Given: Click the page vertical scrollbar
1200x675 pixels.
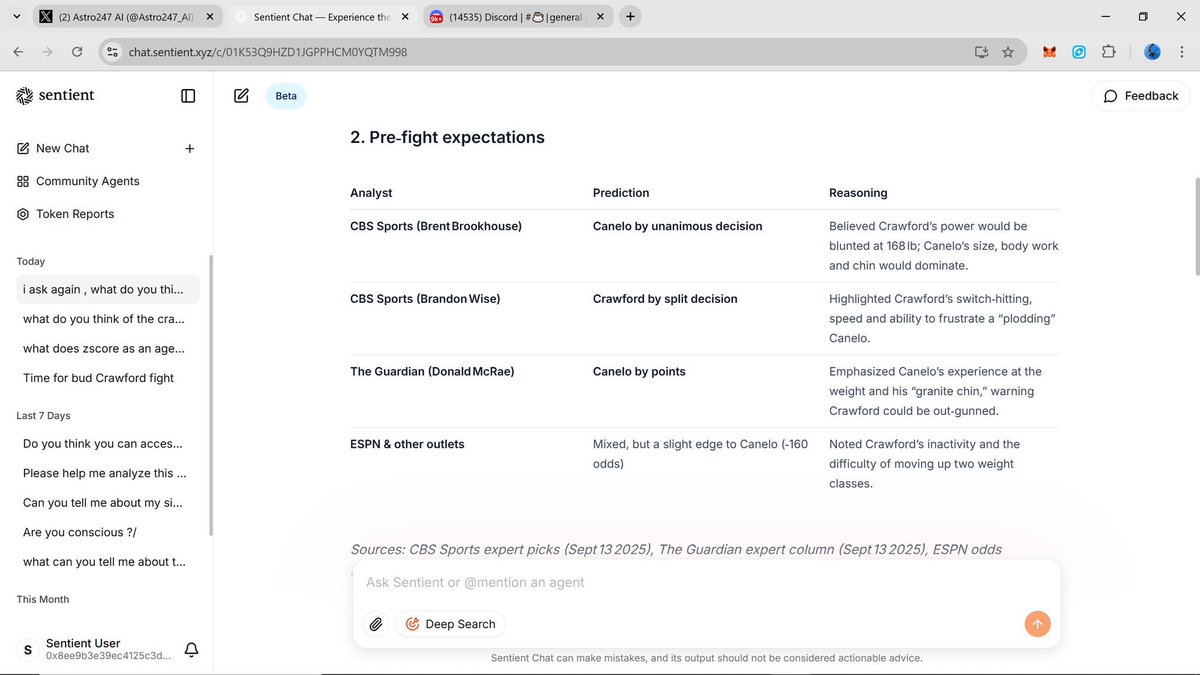Looking at the screenshot, I should [x=1196, y=228].
